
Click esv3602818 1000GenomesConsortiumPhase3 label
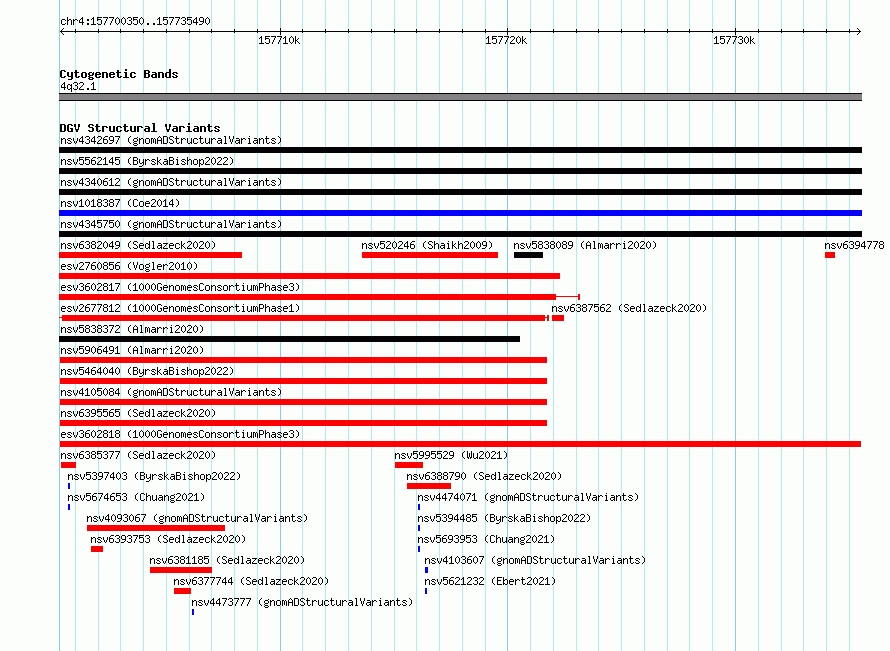[x=180, y=434]
